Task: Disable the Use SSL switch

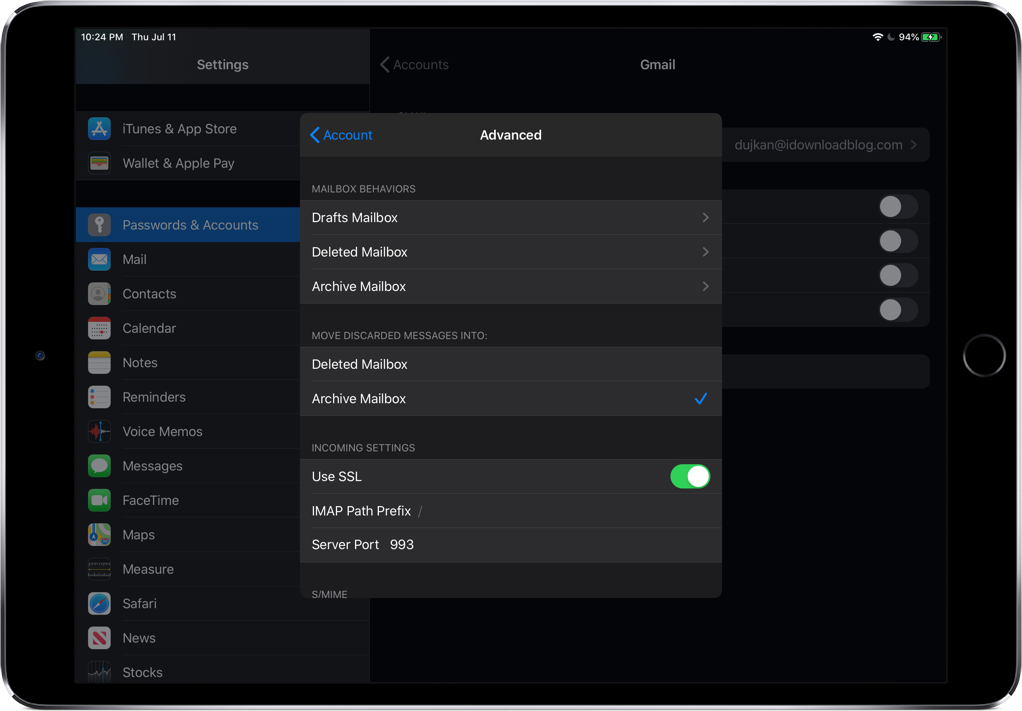Action: click(690, 476)
